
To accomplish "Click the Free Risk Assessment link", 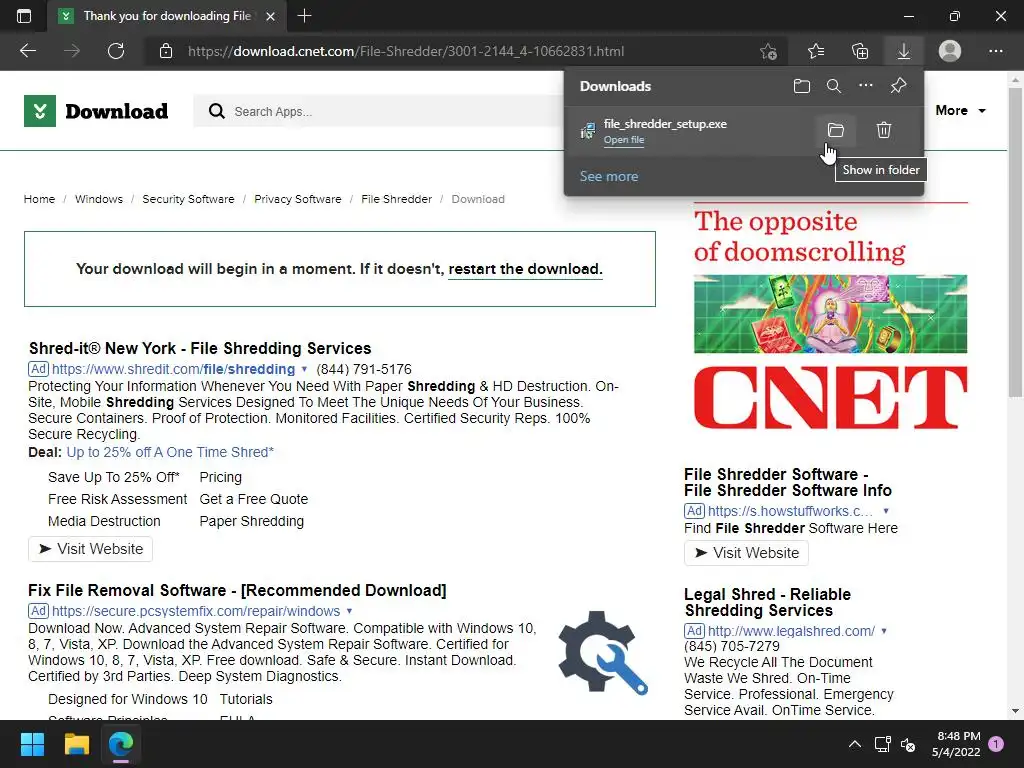I will (118, 499).
